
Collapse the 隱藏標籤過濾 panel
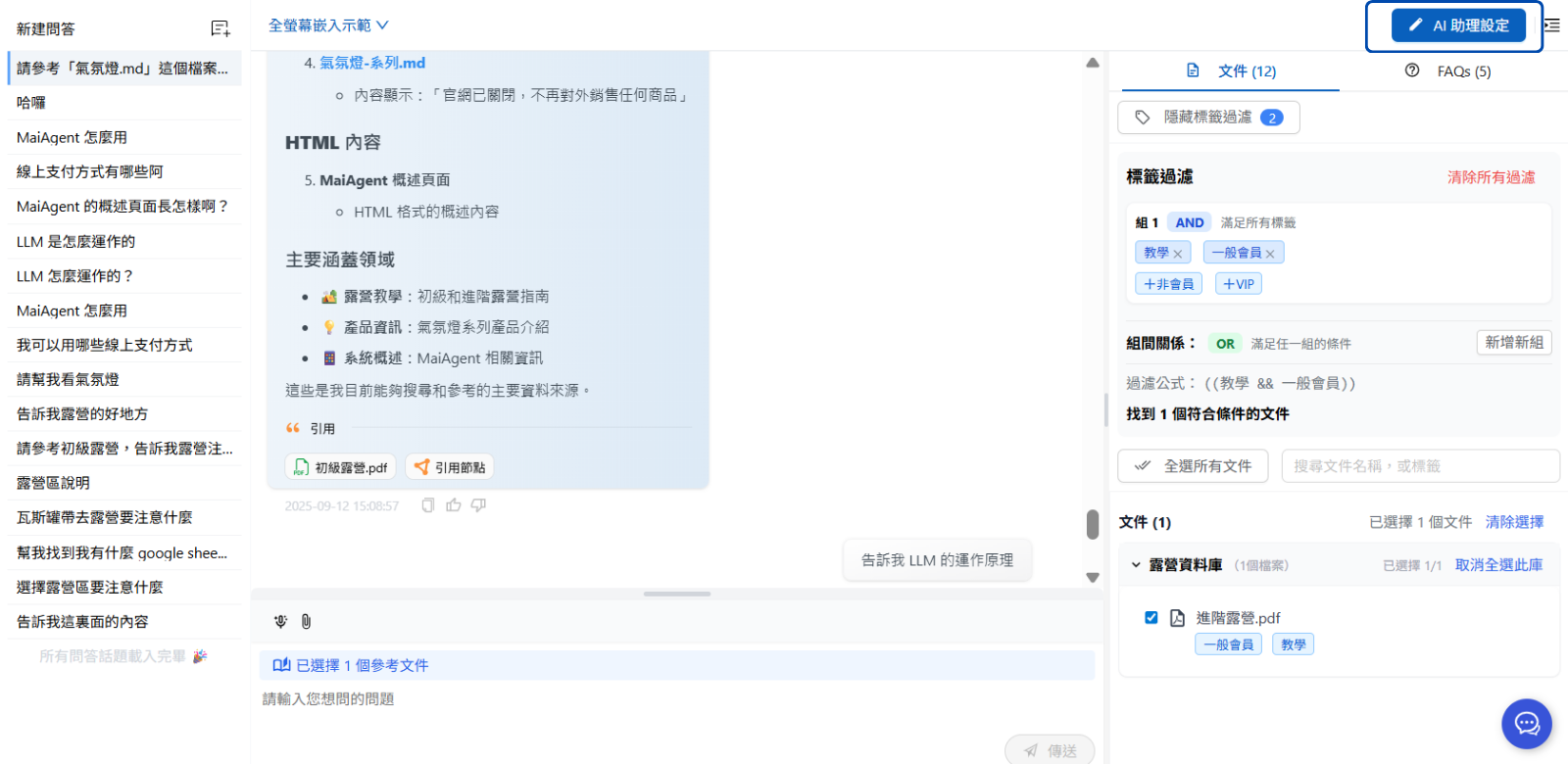[x=1208, y=118]
